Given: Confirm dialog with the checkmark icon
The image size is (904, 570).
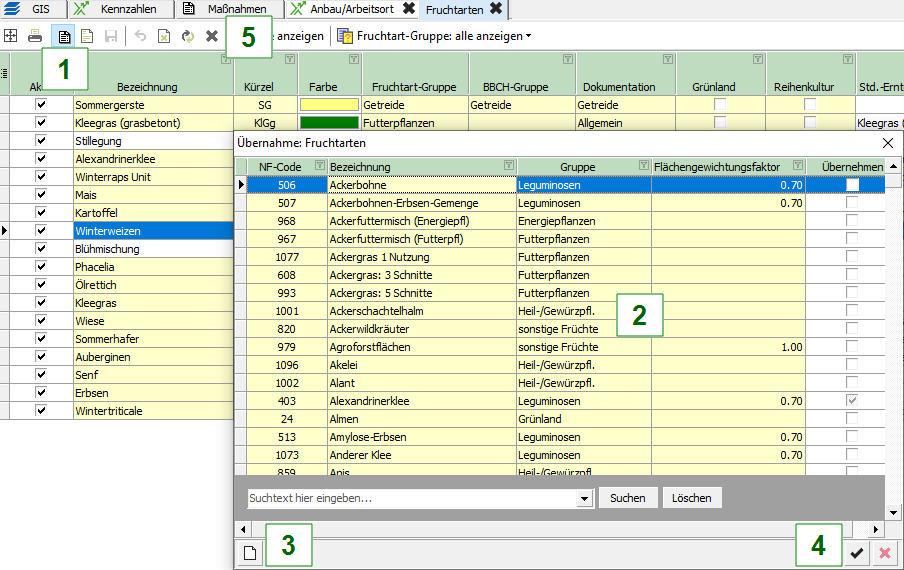Looking at the screenshot, I should tap(857, 553).
